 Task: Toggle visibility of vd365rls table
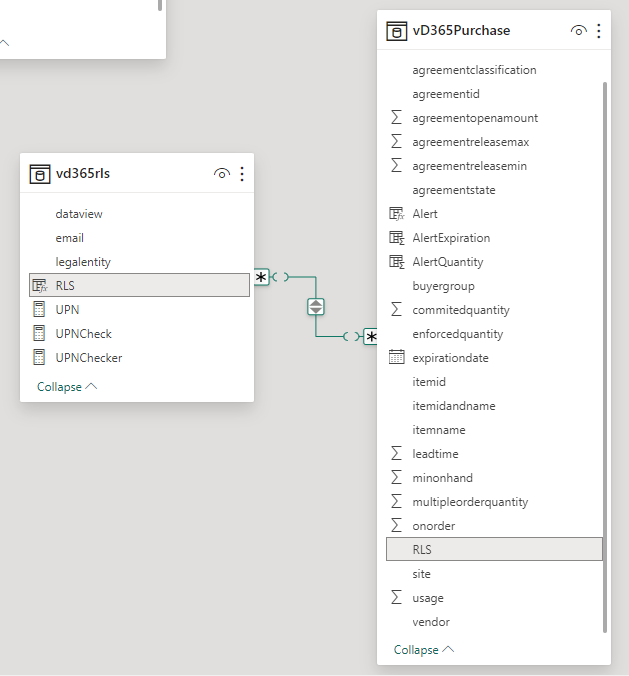[222, 174]
